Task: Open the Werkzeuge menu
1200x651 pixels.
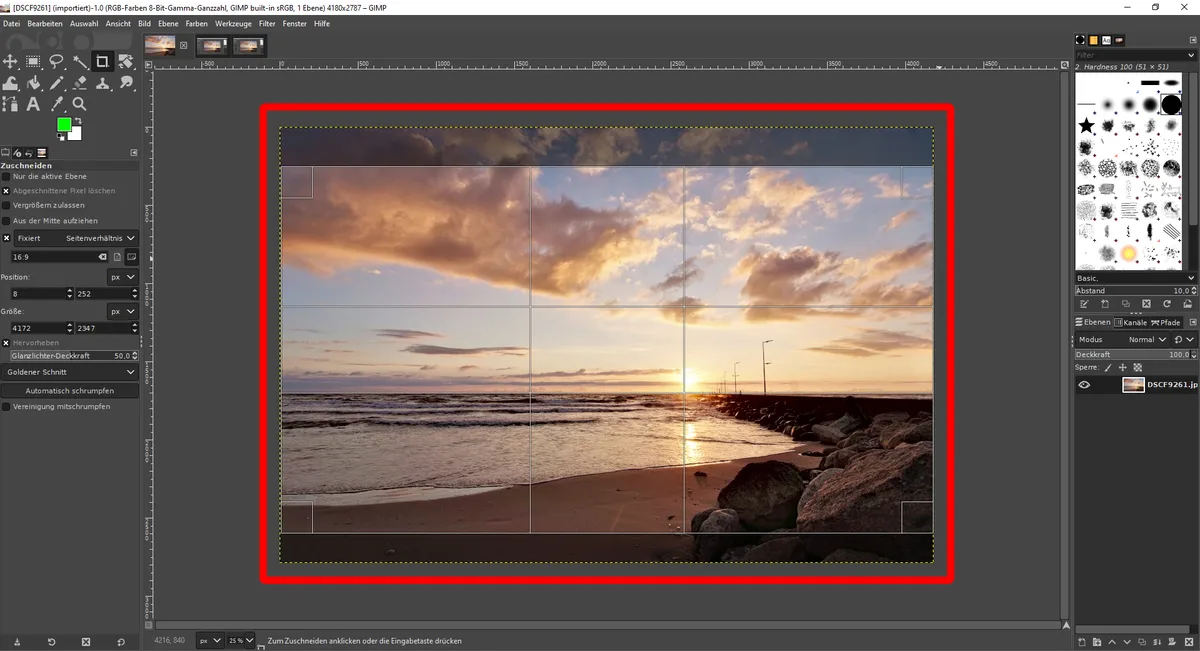Action: [x=233, y=23]
